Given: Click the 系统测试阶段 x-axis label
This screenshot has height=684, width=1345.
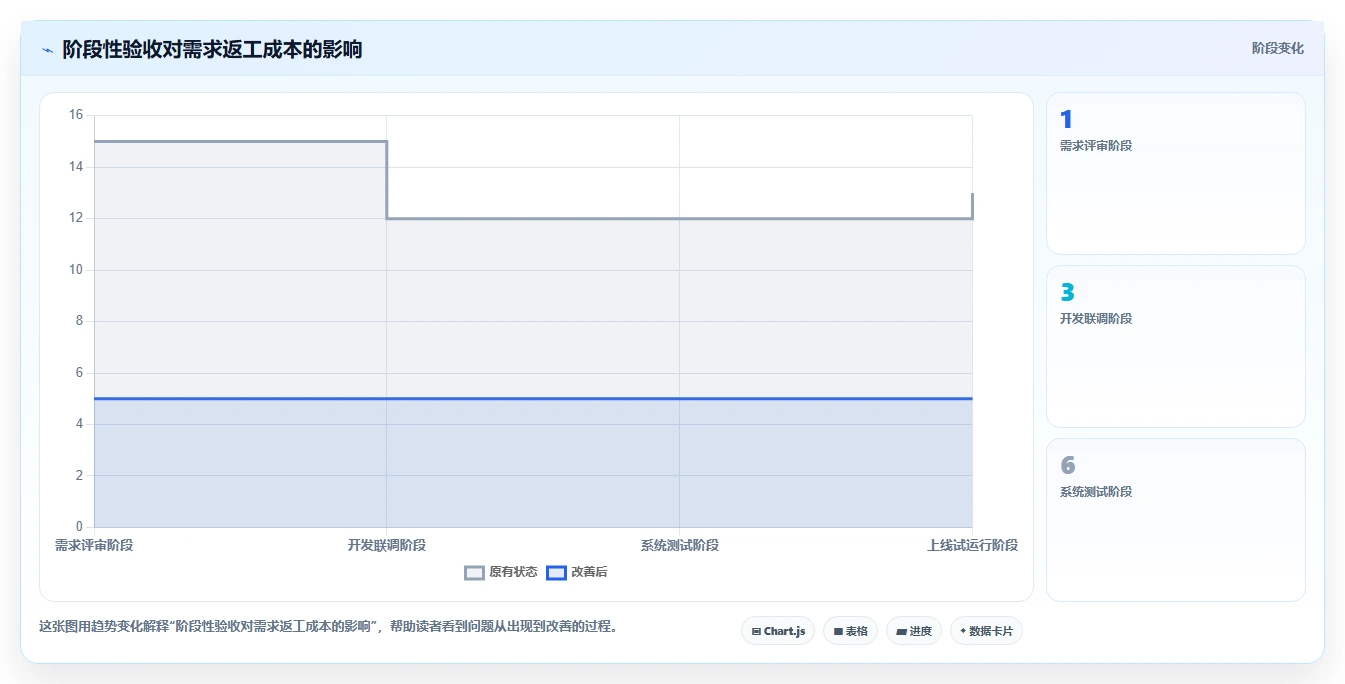Looking at the screenshot, I should [680, 545].
